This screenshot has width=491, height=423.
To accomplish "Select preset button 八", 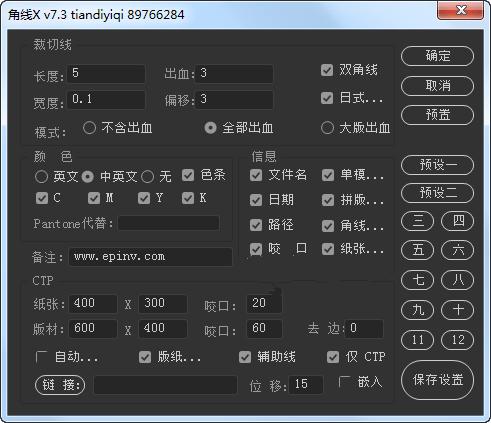I will [457, 280].
